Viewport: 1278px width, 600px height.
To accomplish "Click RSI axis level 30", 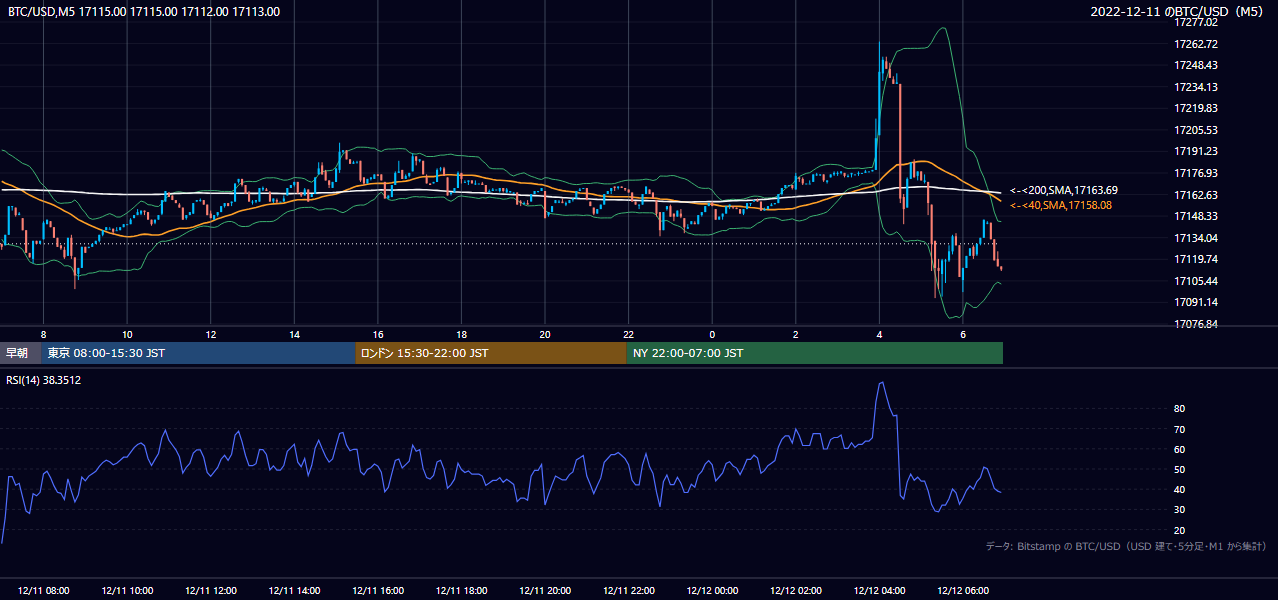I will coord(1180,510).
